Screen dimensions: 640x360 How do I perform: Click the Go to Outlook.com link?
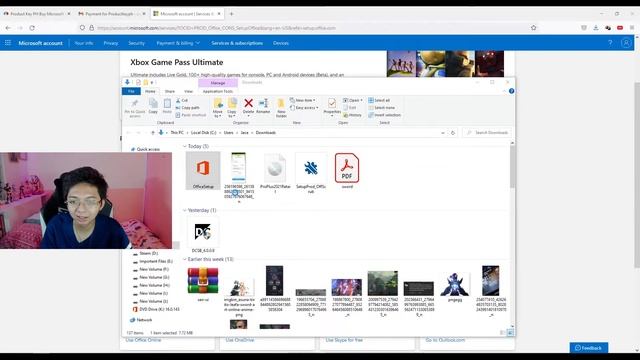point(445,340)
